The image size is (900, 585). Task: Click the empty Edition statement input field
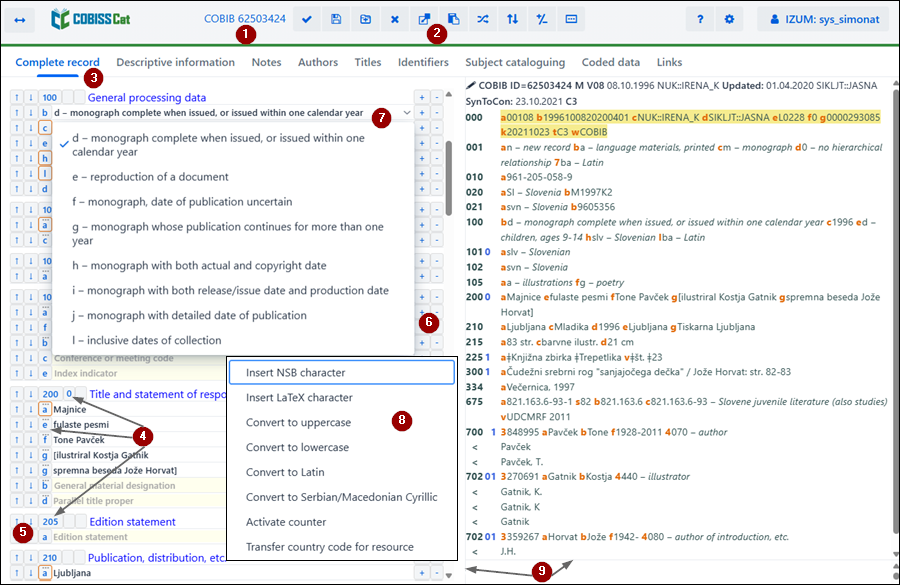(138, 537)
